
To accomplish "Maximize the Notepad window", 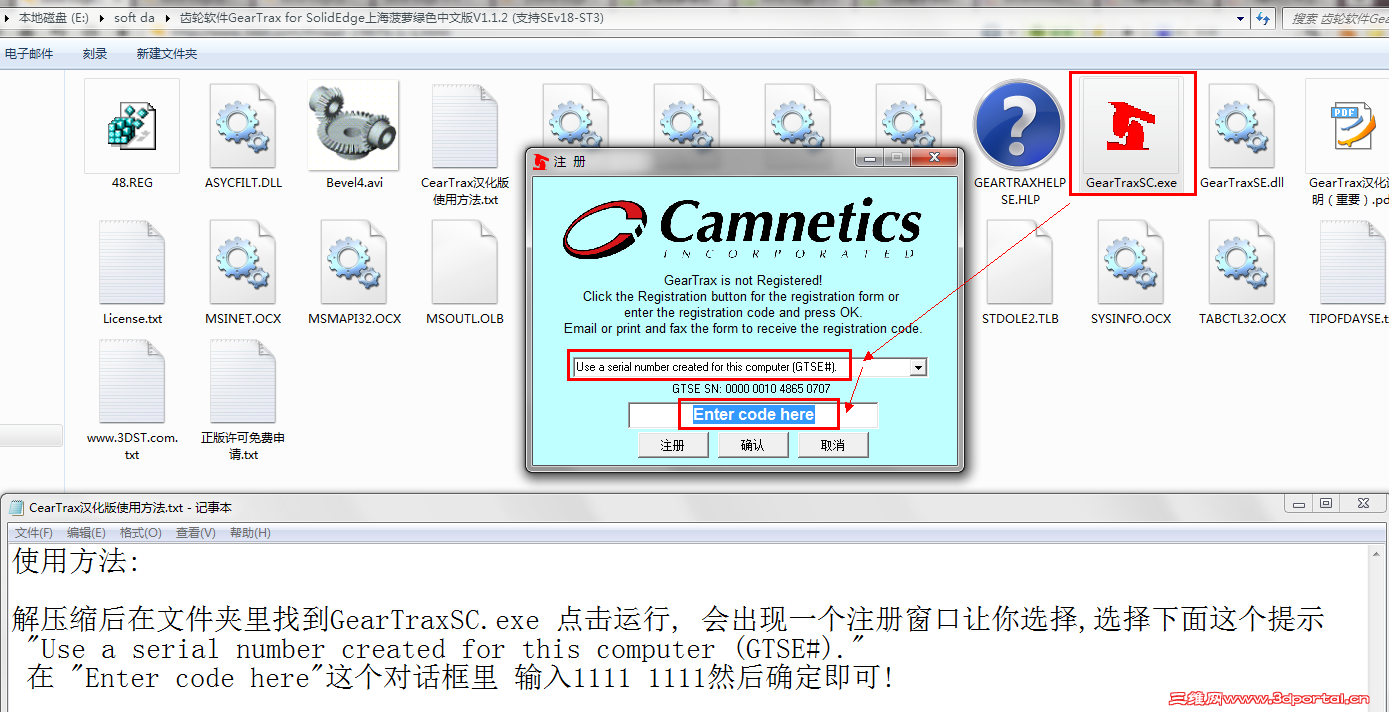I will 1326,504.
